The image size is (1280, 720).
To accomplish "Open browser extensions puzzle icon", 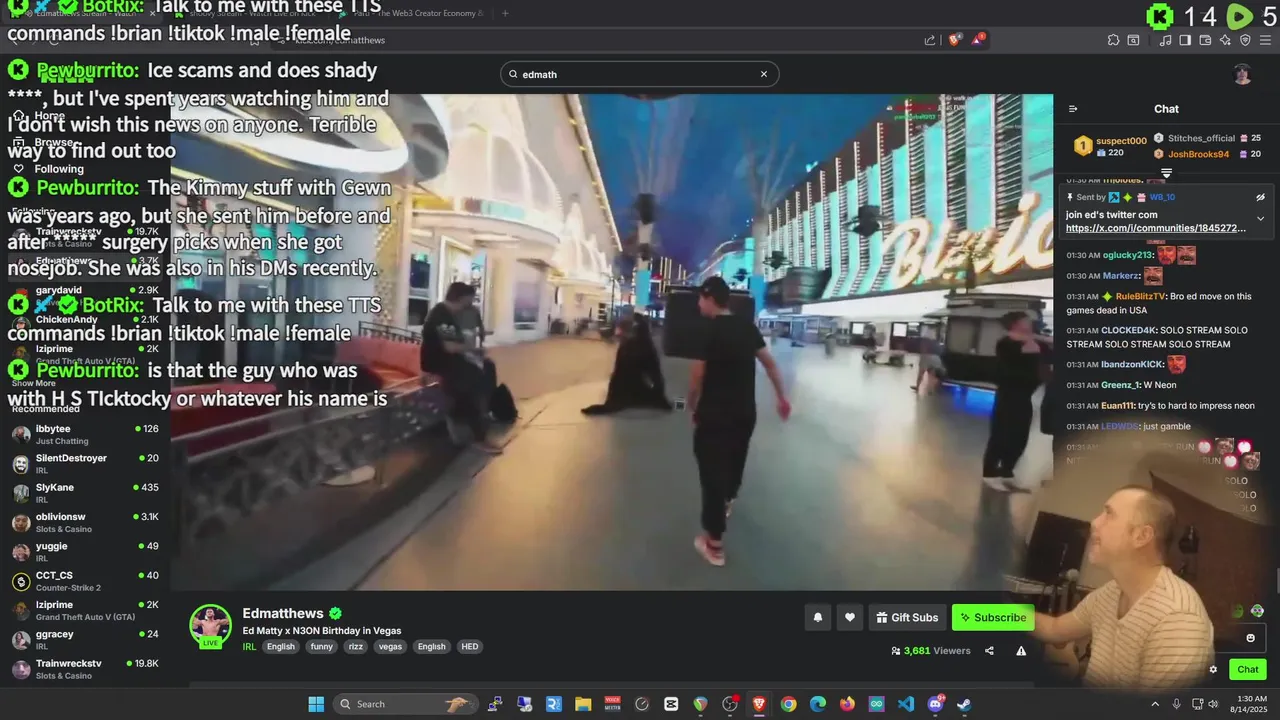I will pyautogui.click(x=1113, y=40).
